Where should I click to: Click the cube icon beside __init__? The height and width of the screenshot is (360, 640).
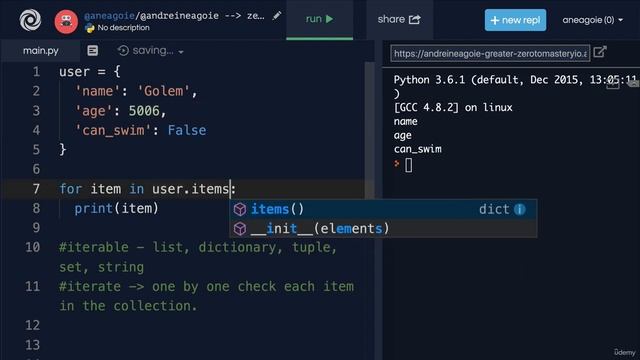pos(240,229)
